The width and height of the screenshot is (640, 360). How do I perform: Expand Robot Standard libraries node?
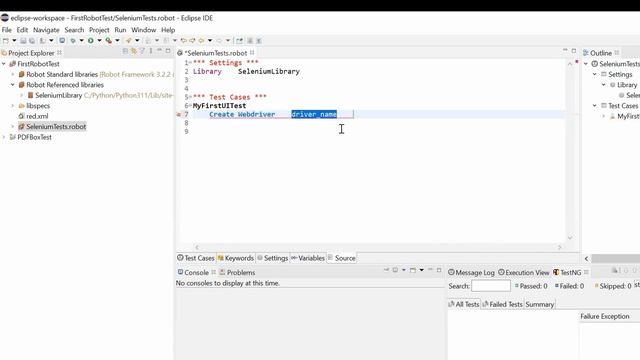pyautogui.click(x=13, y=74)
